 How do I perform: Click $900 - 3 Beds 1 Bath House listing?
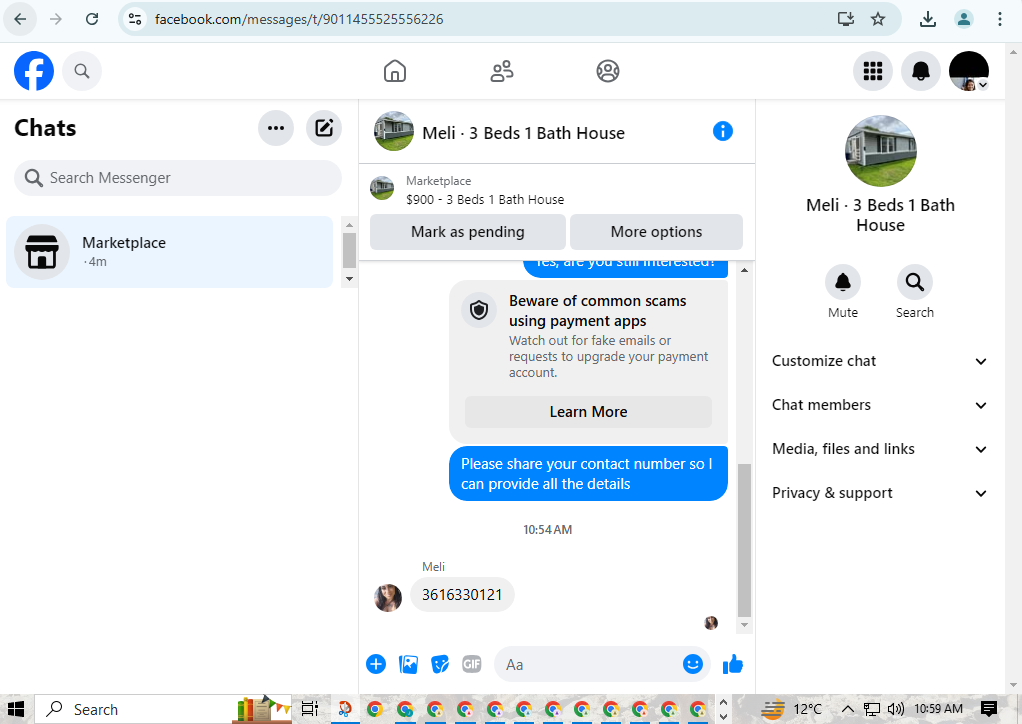coord(485,199)
